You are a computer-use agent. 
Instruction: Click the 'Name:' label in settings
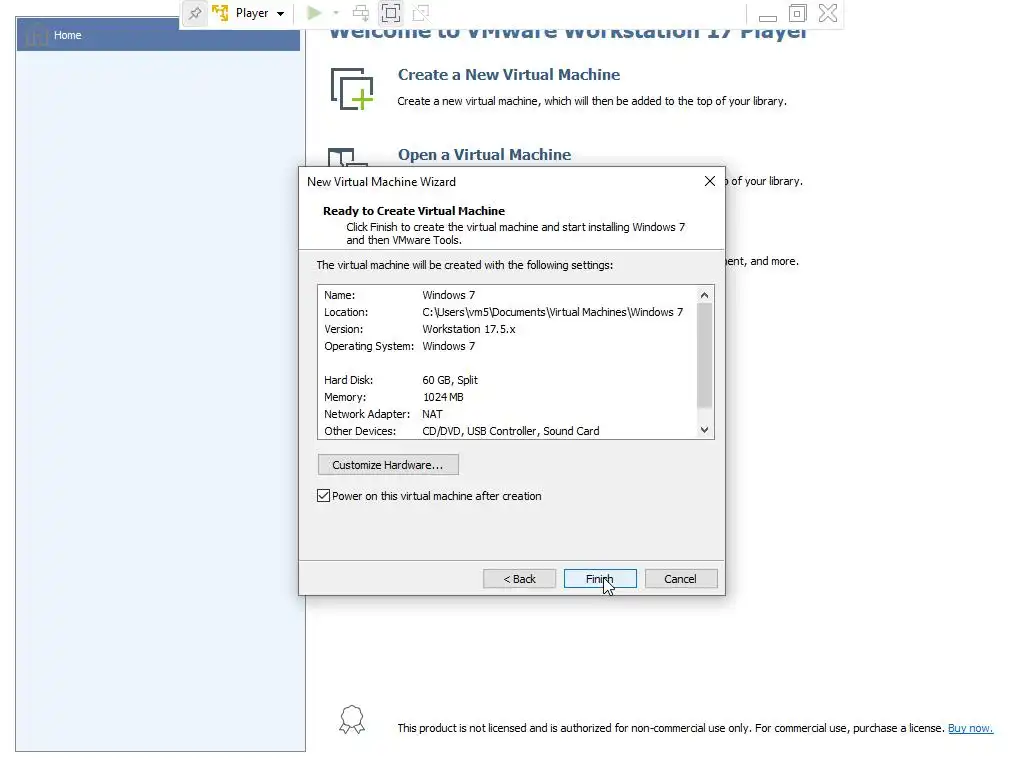pyautogui.click(x=340, y=295)
